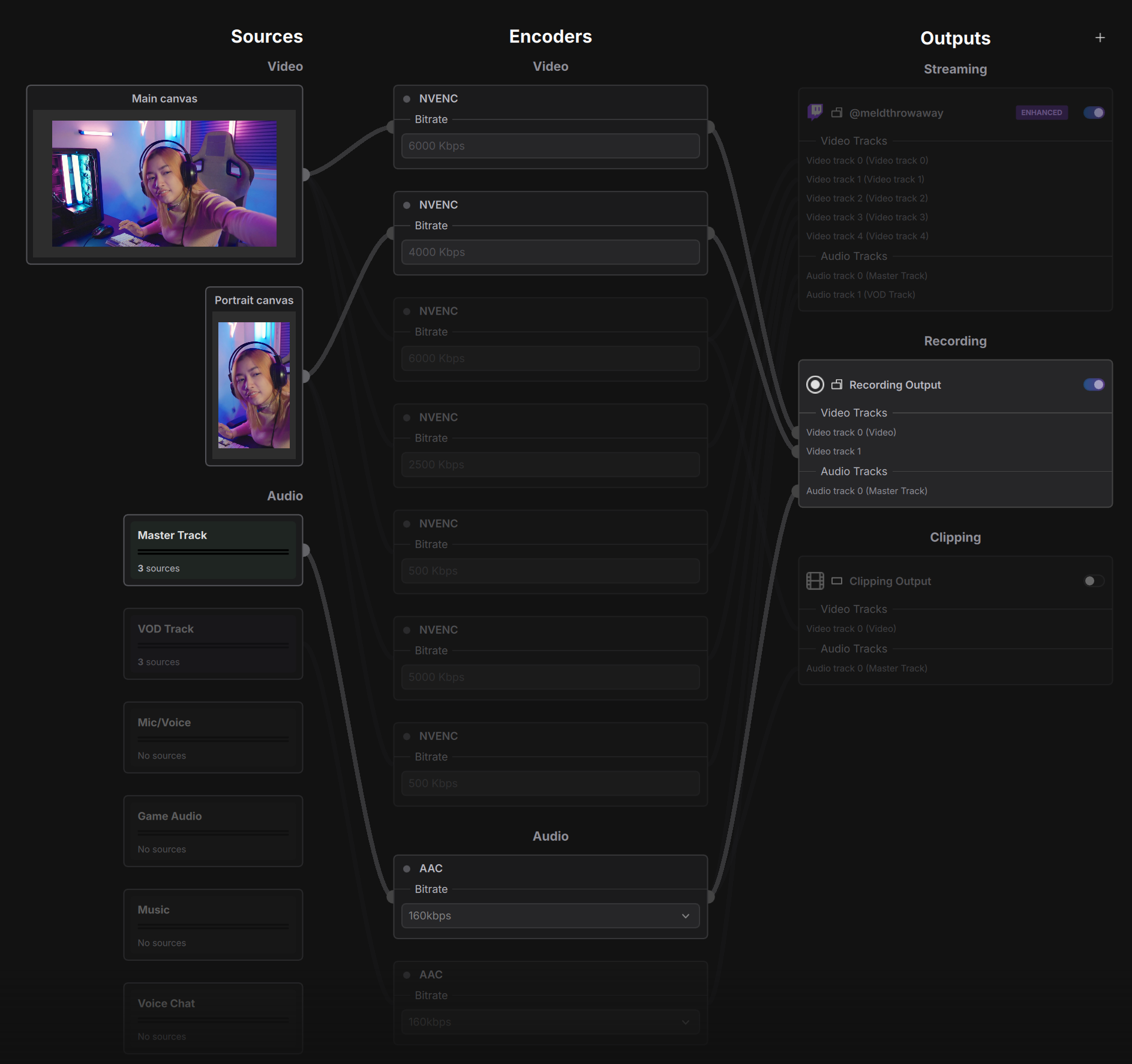
Task: Click status dot on first NVENC encoder
Action: tap(407, 99)
